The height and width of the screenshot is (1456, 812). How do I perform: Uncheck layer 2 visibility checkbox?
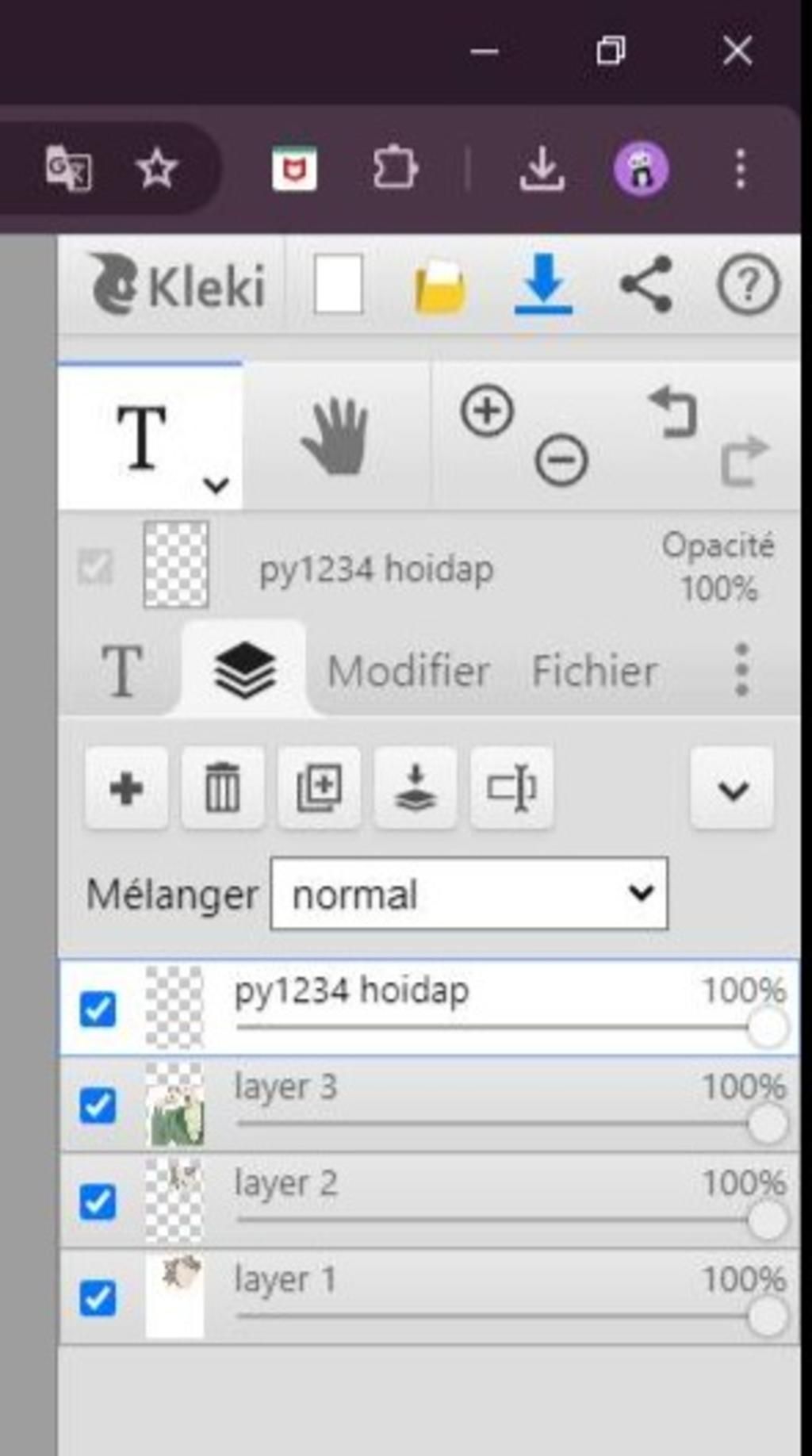pyautogui.click(x=98, y=1201)
